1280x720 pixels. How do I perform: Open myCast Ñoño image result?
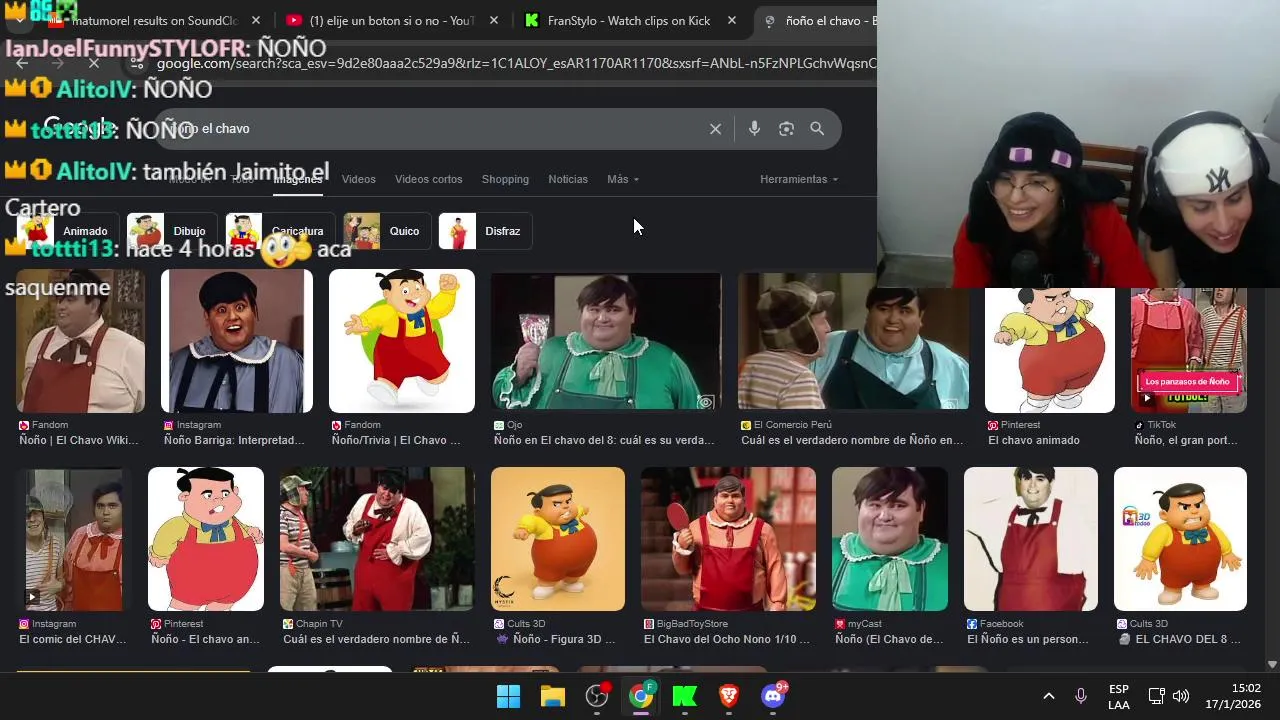pyautogui.click(x=890, y=539)
